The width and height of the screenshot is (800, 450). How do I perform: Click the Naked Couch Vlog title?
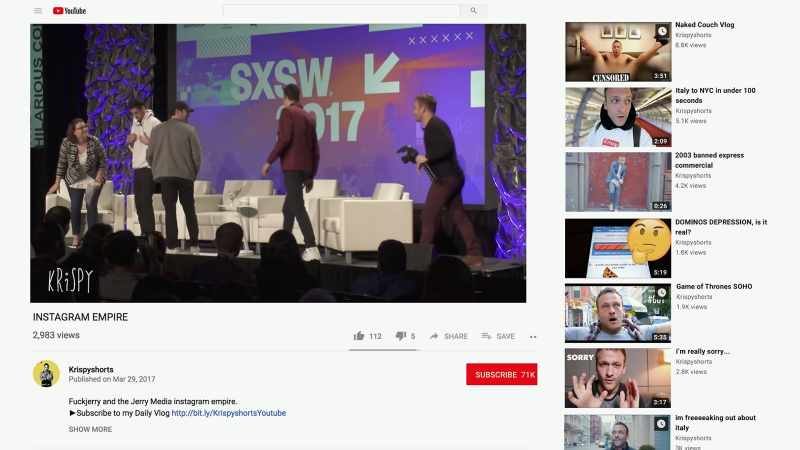(705, 24)
